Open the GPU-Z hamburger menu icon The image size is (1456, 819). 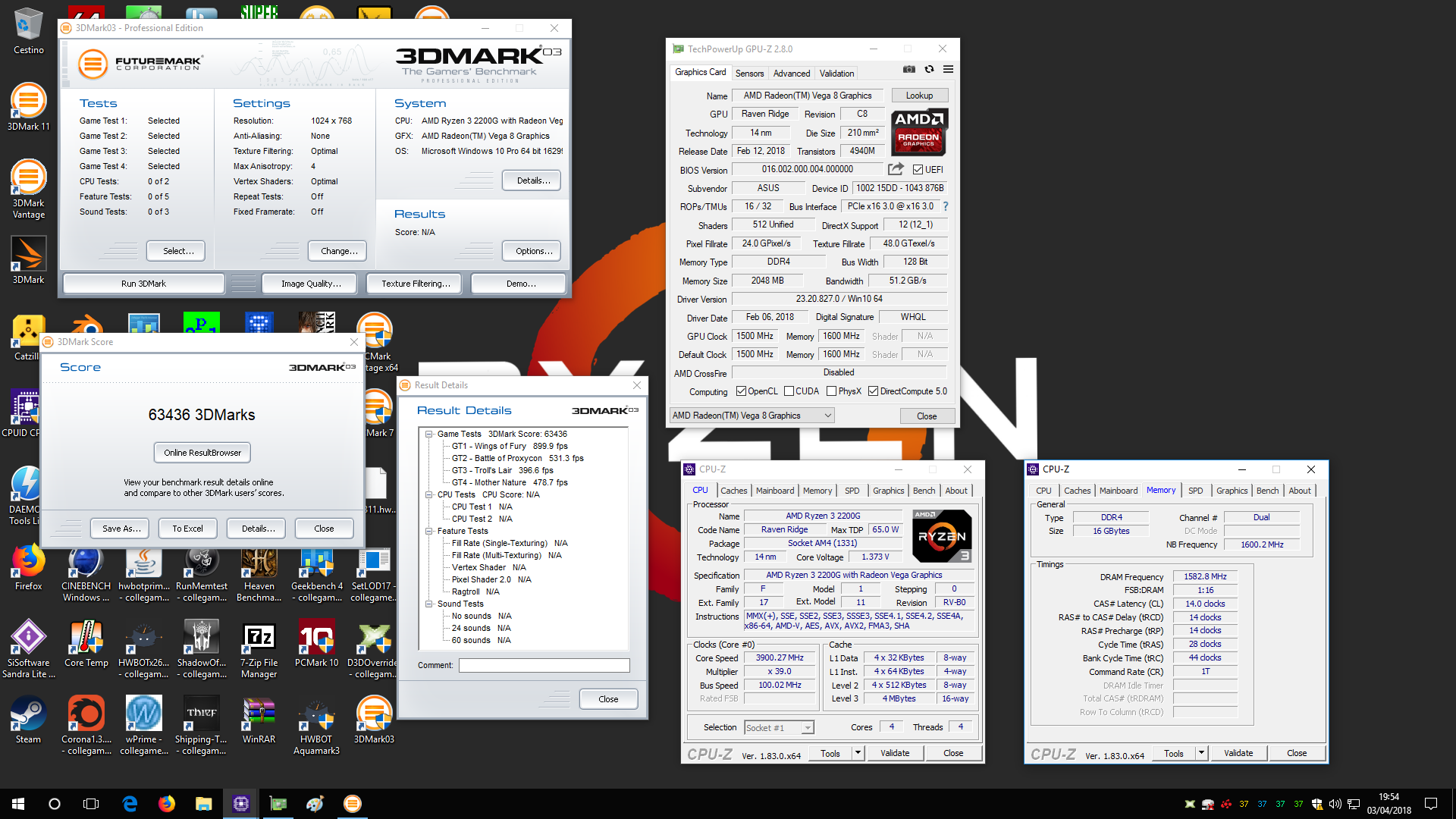click(948, 69)
